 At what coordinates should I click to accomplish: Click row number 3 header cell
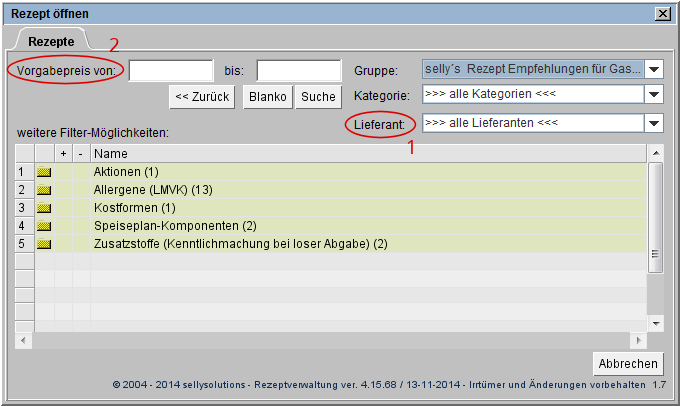(25, 208)
